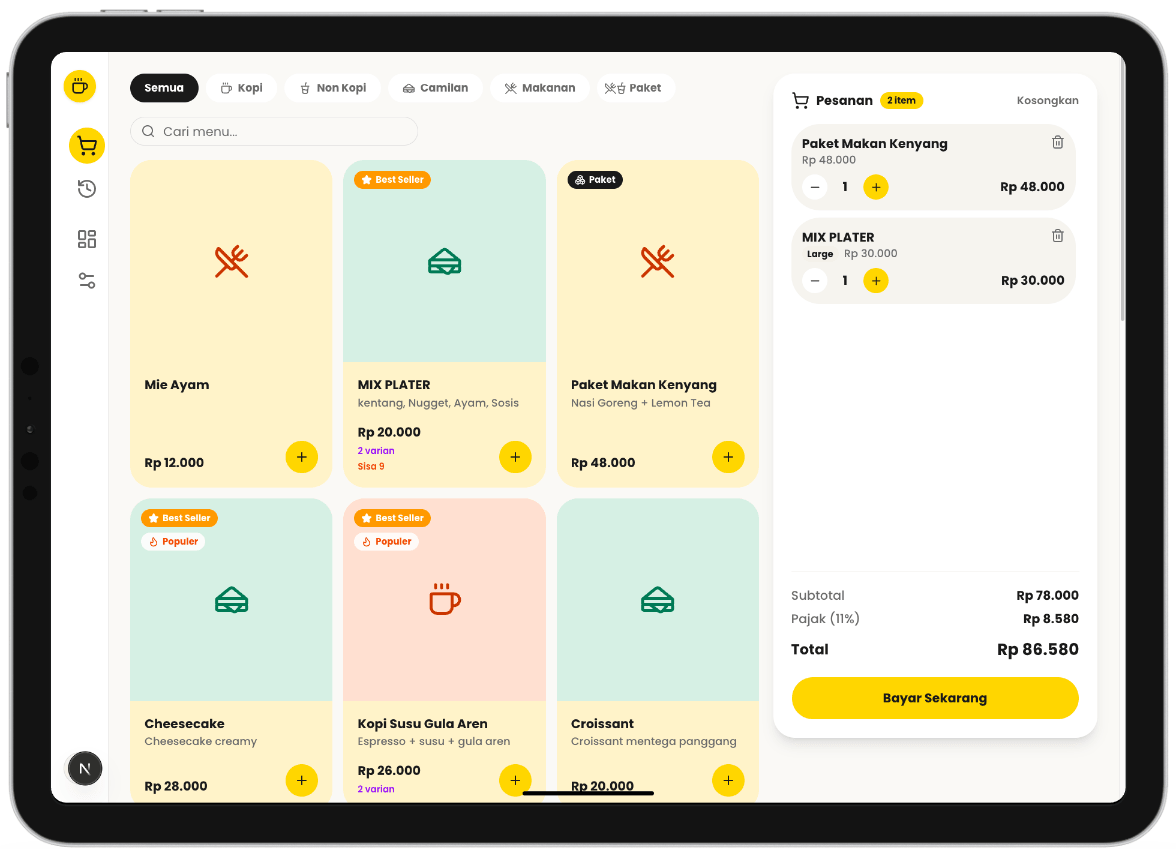1176x849 pixels.
Task: Click the 2 varian text on MIX PLATER
Action: [376, 451]
